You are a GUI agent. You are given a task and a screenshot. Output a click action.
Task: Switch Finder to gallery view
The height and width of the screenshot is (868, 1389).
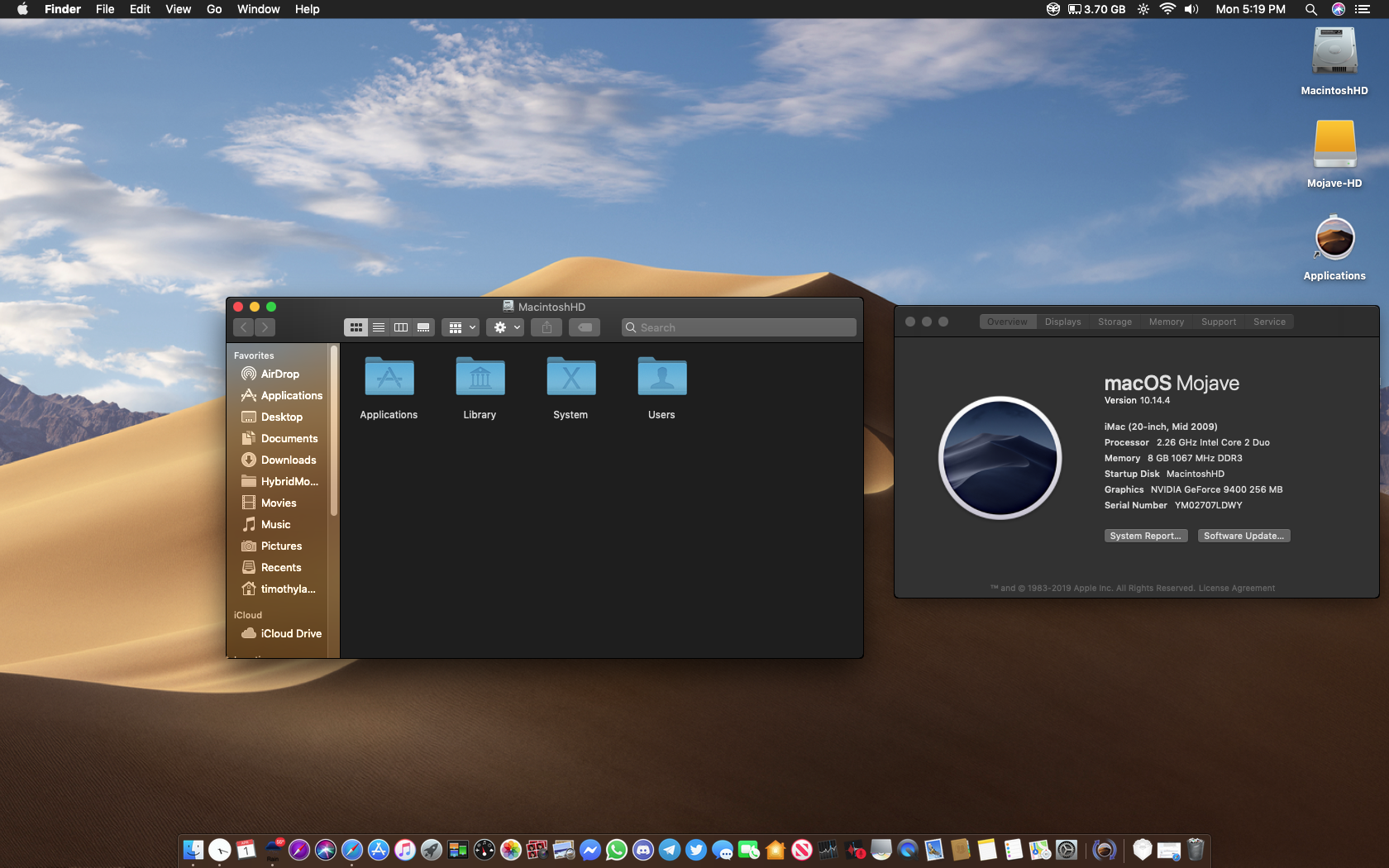pos(423,327)
